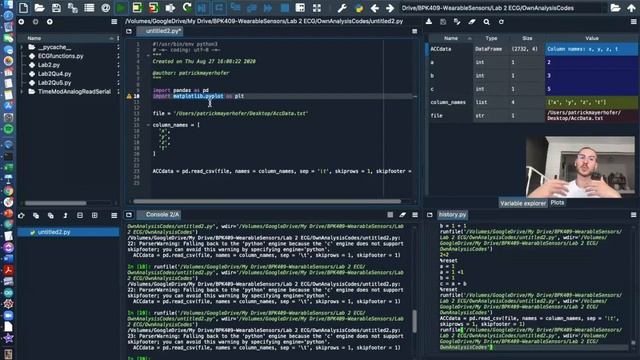Image resolution: width=640 pixels, height=360 pixels.
Task: Open Preferences with wrench icon
Action: [342, 8]
